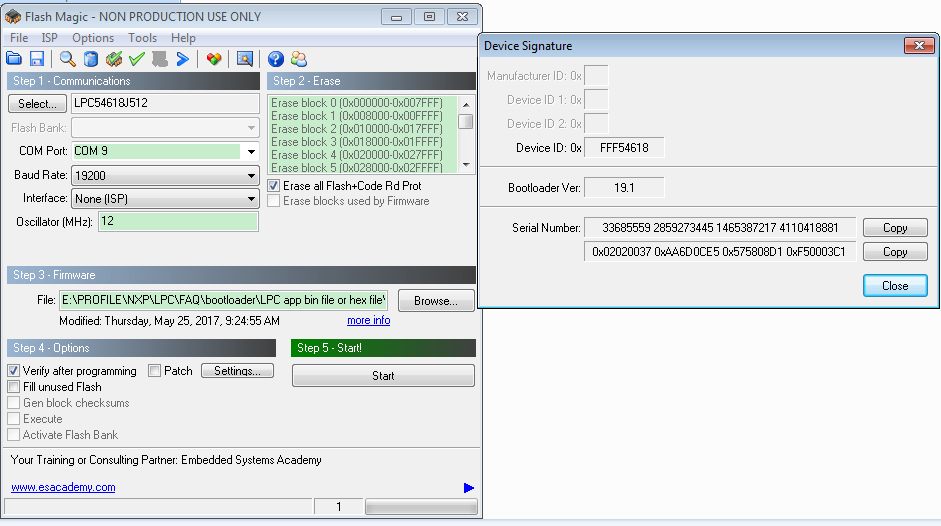Click the erase list scrollbar down arrow
Screen dimensions: 941x526
pyautogui.click(x=466, y=165)
